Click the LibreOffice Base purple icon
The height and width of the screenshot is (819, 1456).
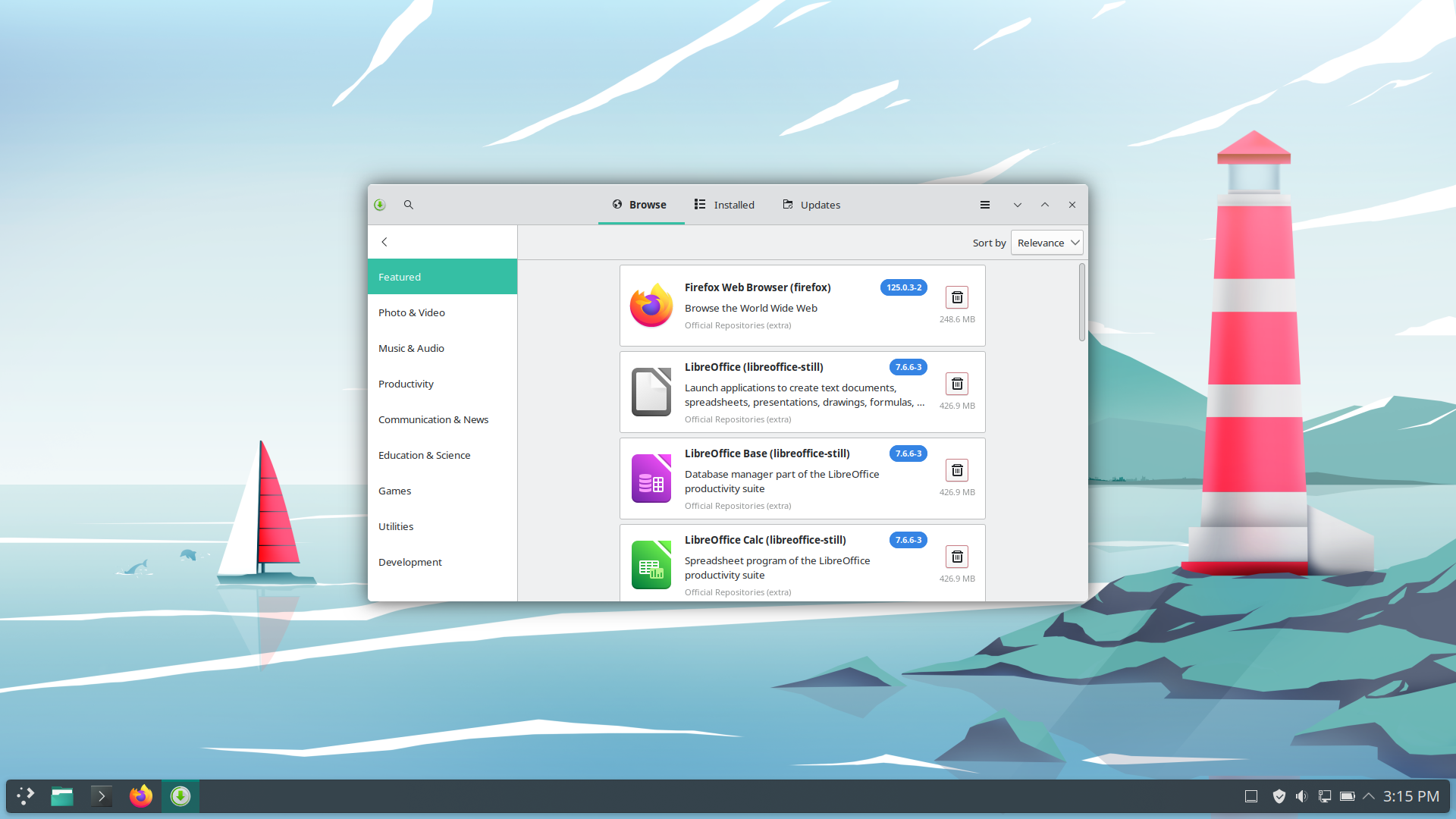(x=651, y=479)
